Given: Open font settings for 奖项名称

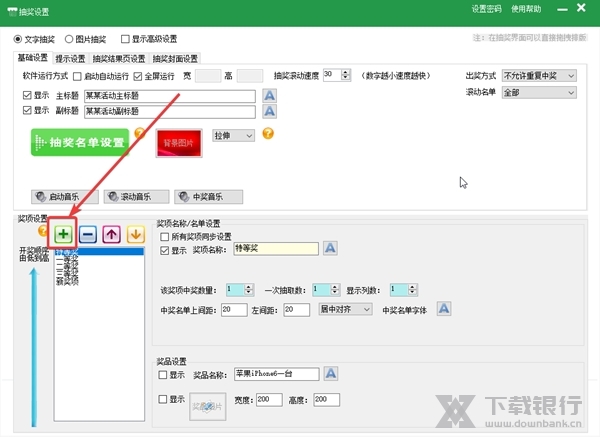Looking at the screenshot, I should tap(330, 248).
